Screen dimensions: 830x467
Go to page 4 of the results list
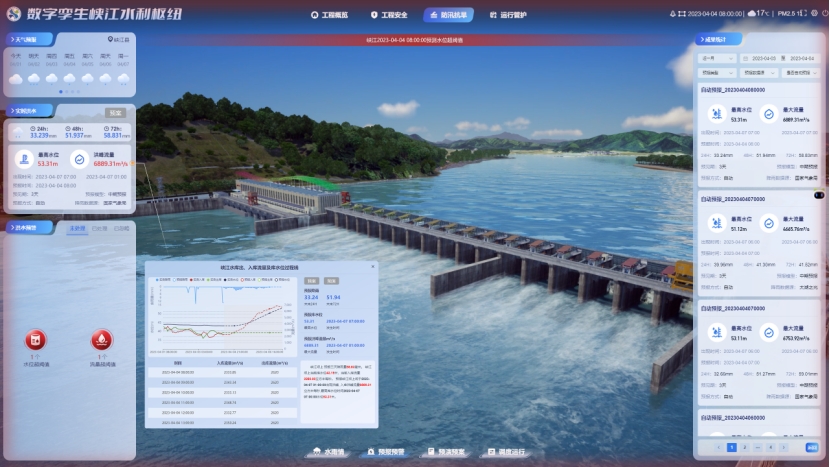point(770,447)
